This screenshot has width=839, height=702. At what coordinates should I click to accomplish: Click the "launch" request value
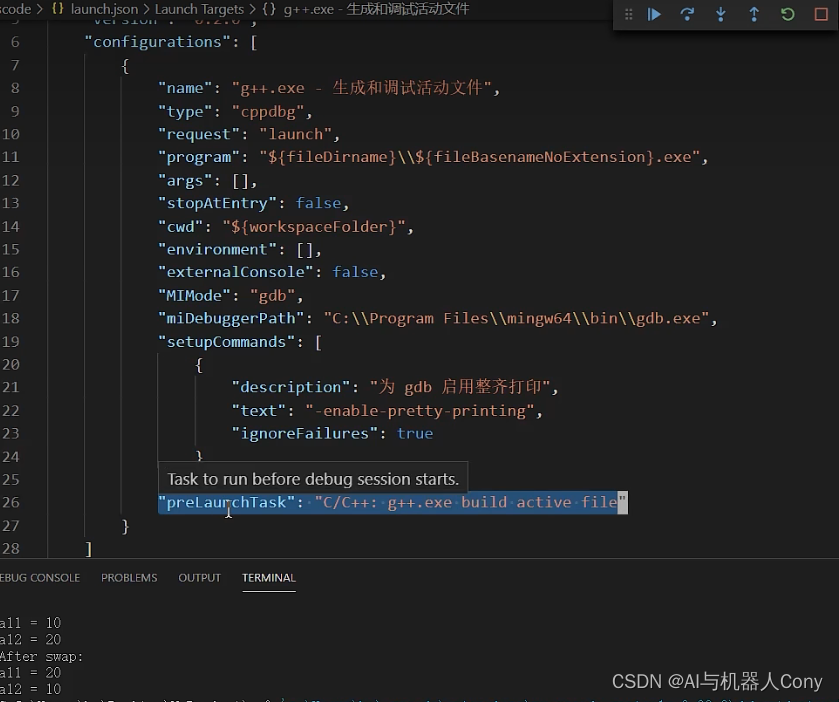(x=296, y=134)
